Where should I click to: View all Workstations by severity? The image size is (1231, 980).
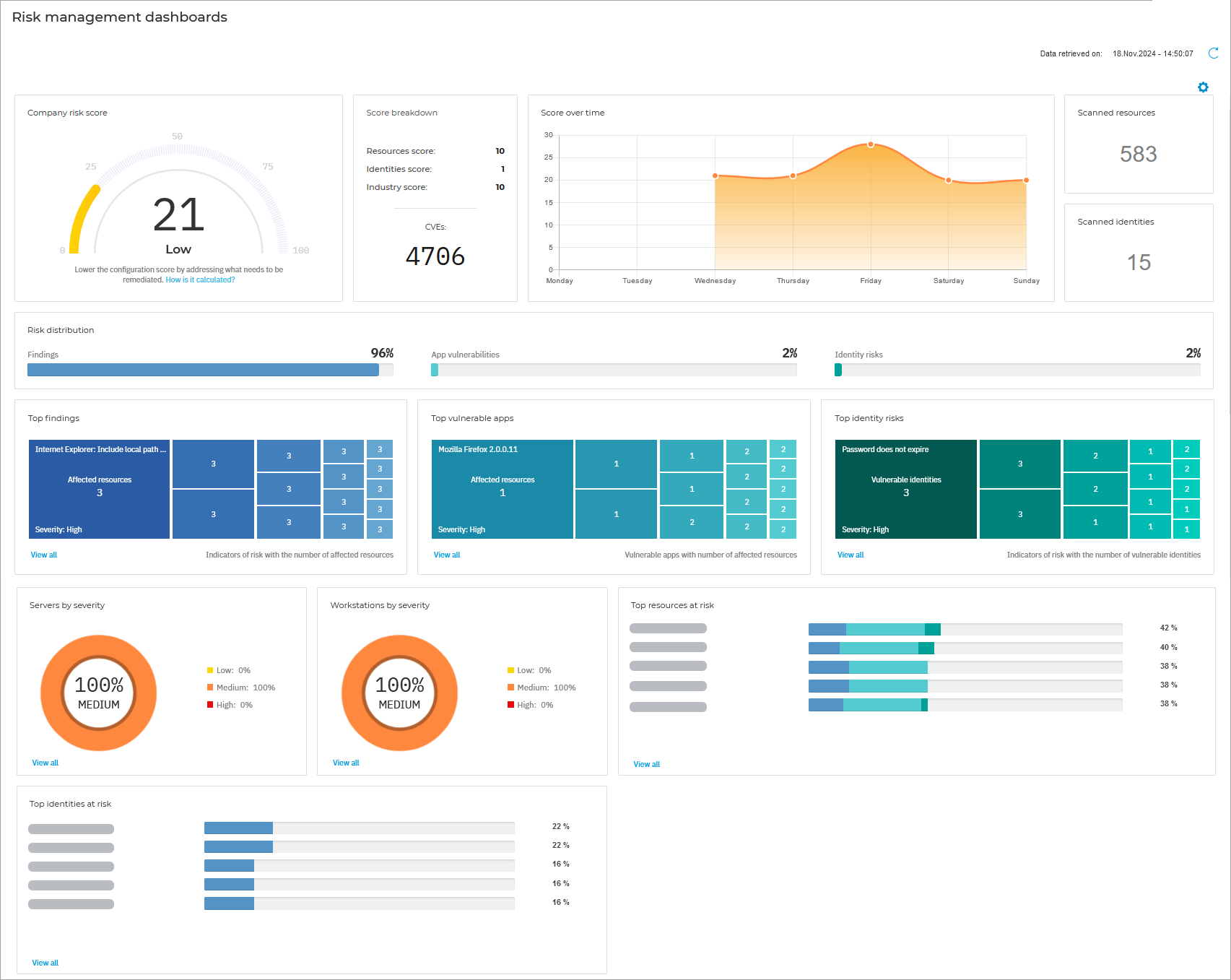point(345,763)
